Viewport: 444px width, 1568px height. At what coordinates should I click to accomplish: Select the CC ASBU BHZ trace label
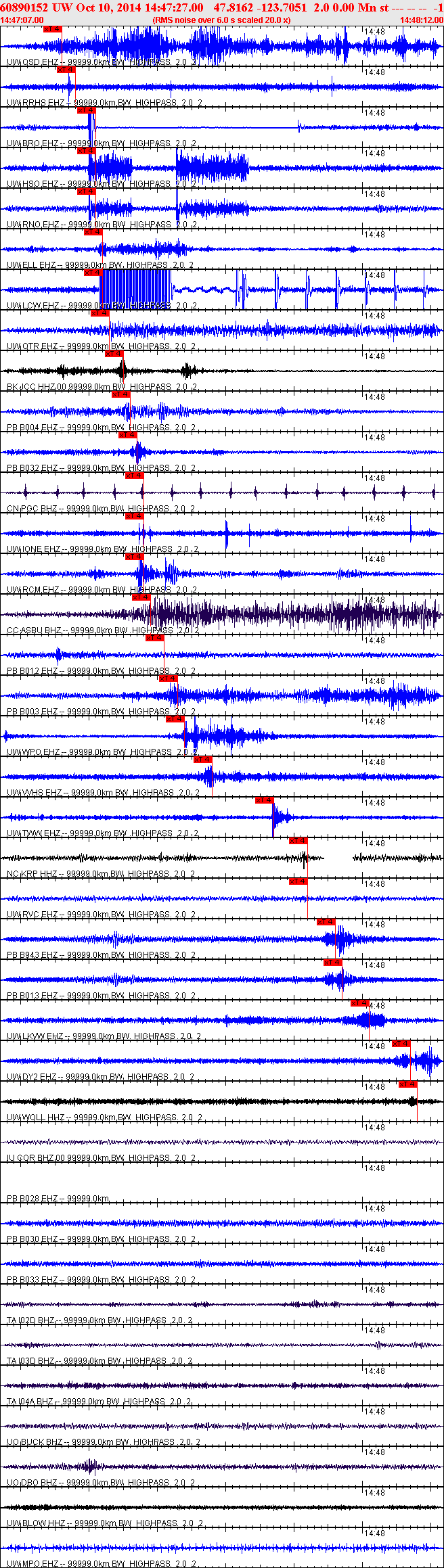click(x=103, y=630)
